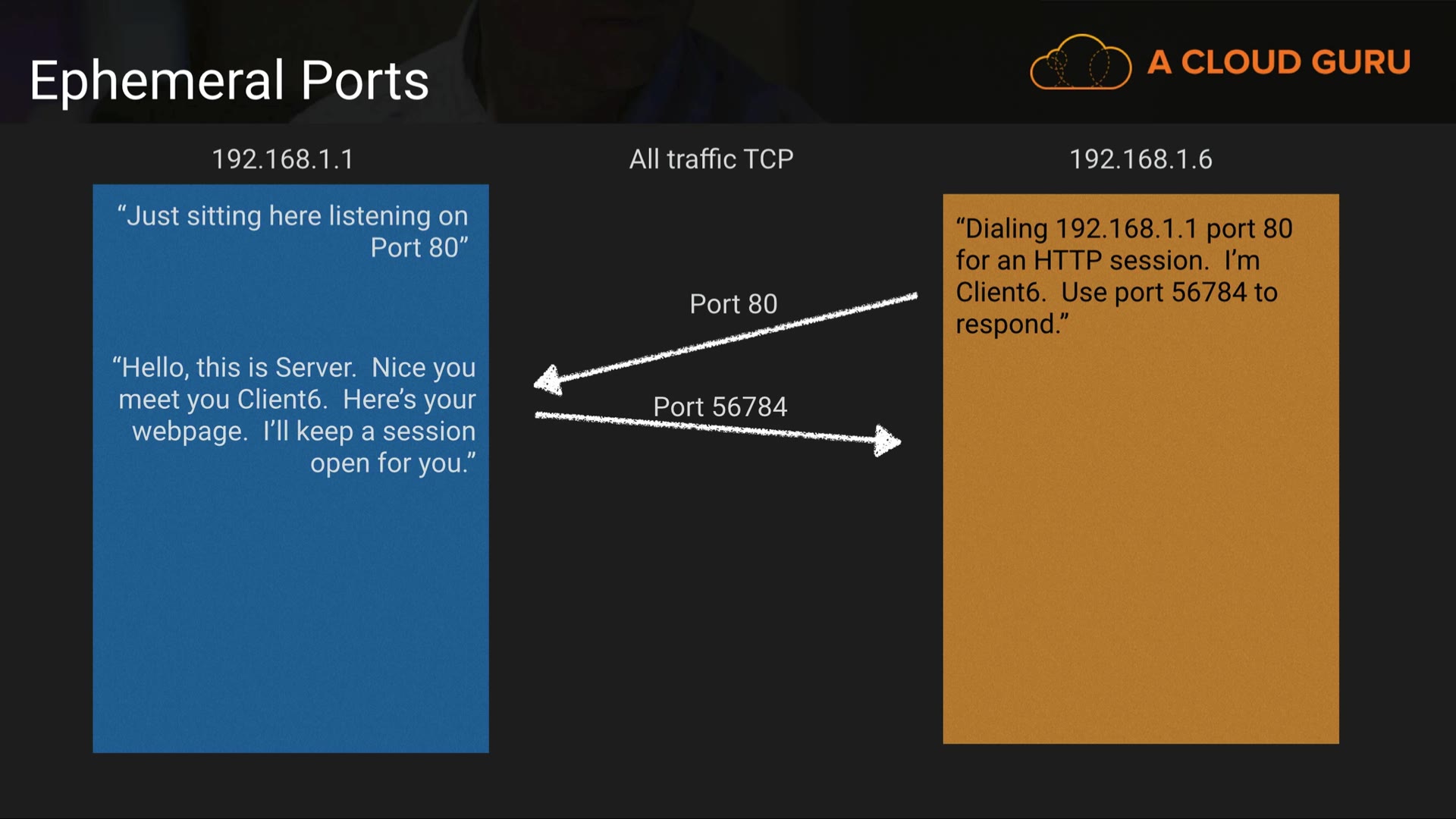This screenshot has height=819, width=1456.
Task: Select the "Ephemeral Ports" slide title
Action: 229,80
